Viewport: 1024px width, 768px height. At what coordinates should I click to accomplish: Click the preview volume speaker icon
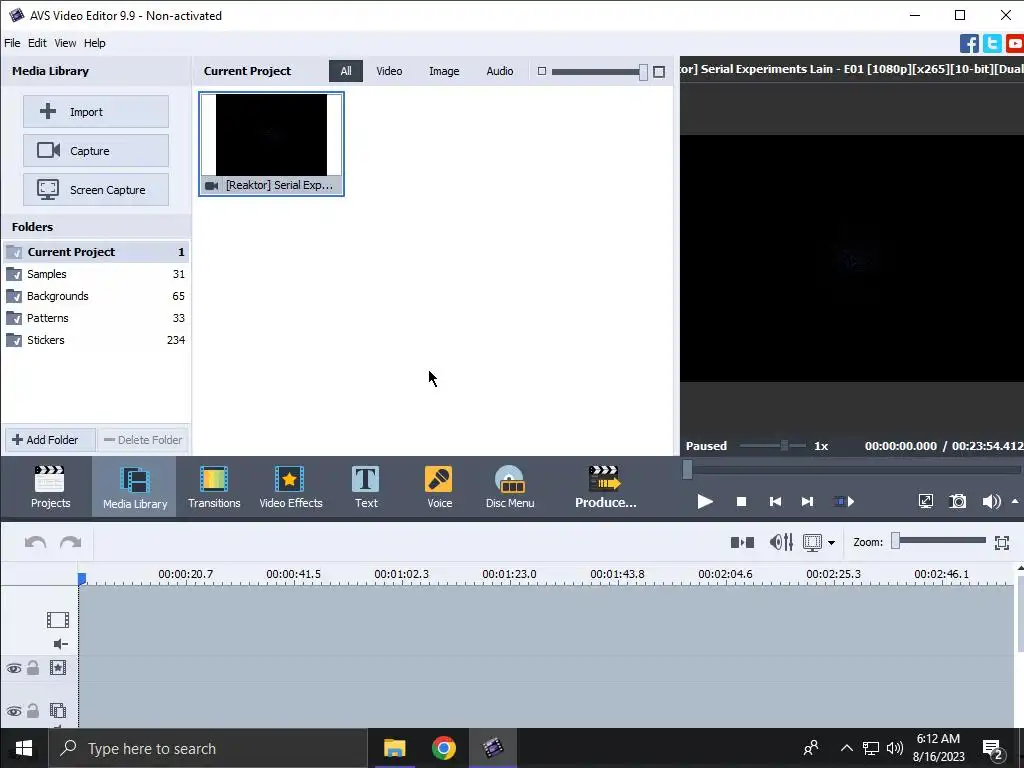(991, 501)
